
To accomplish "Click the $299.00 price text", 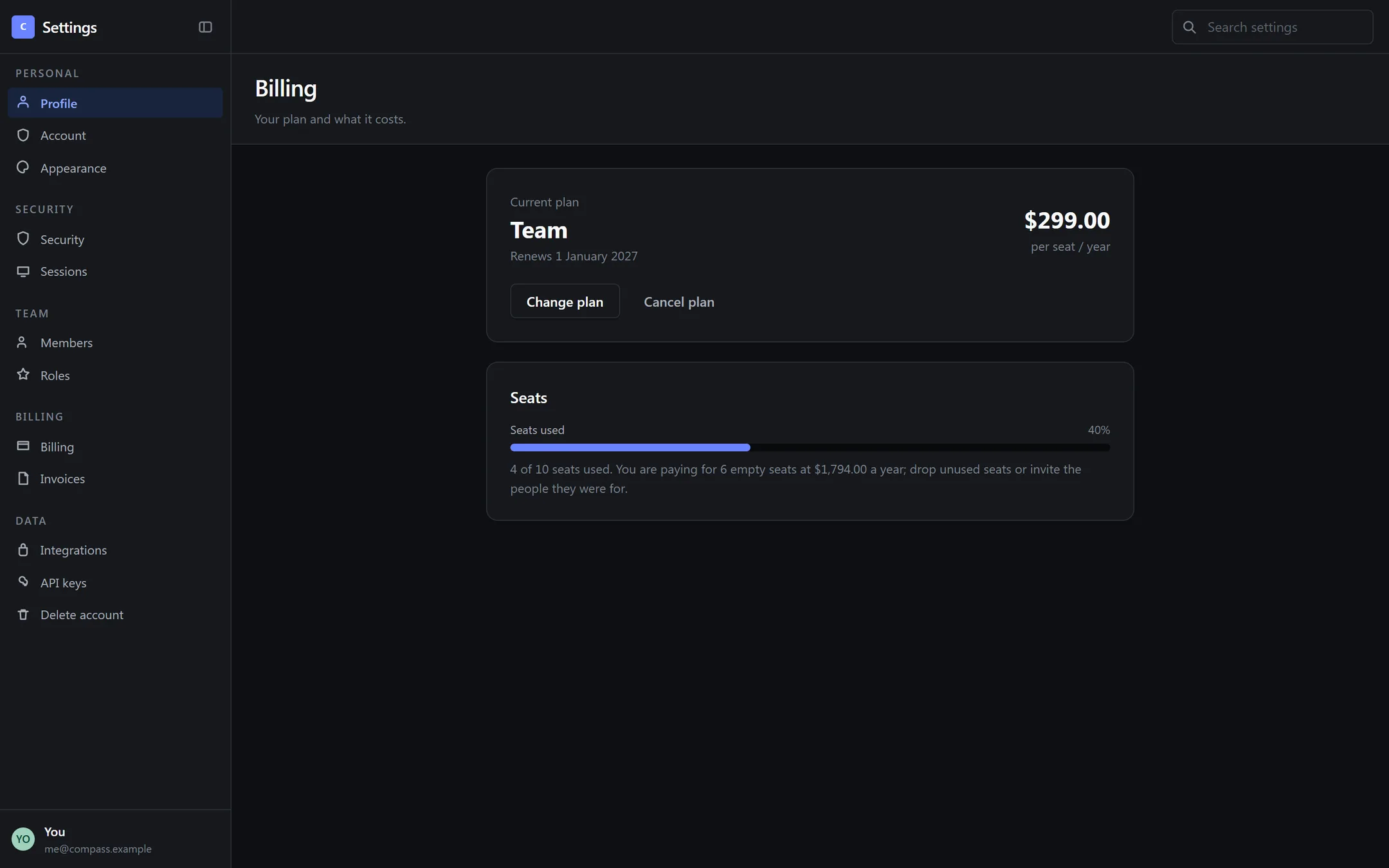I will point(1067,220).
